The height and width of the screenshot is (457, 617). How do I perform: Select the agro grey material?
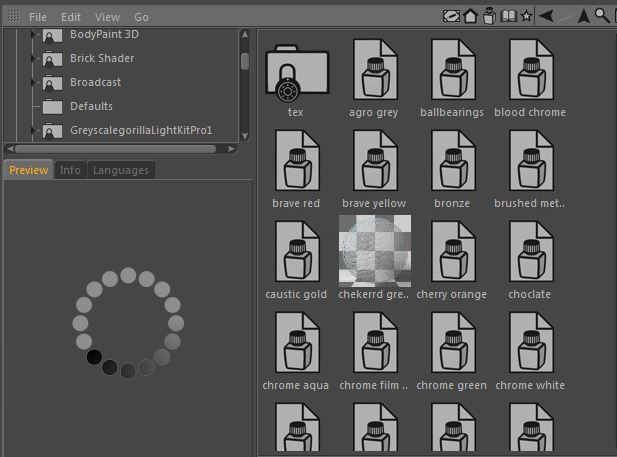375,69
